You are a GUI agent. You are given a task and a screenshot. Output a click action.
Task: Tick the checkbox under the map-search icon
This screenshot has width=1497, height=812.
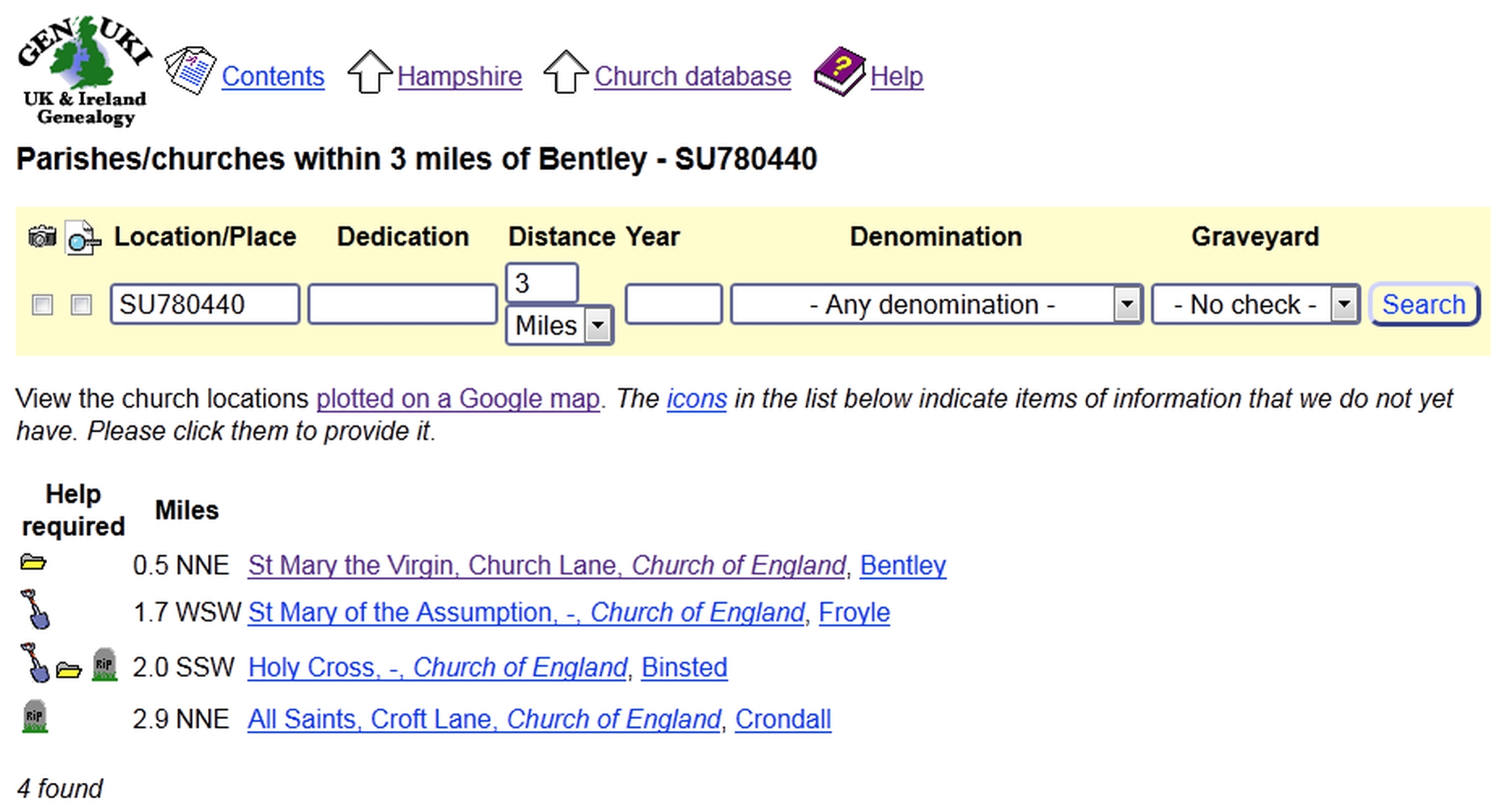tap(81, 305)
